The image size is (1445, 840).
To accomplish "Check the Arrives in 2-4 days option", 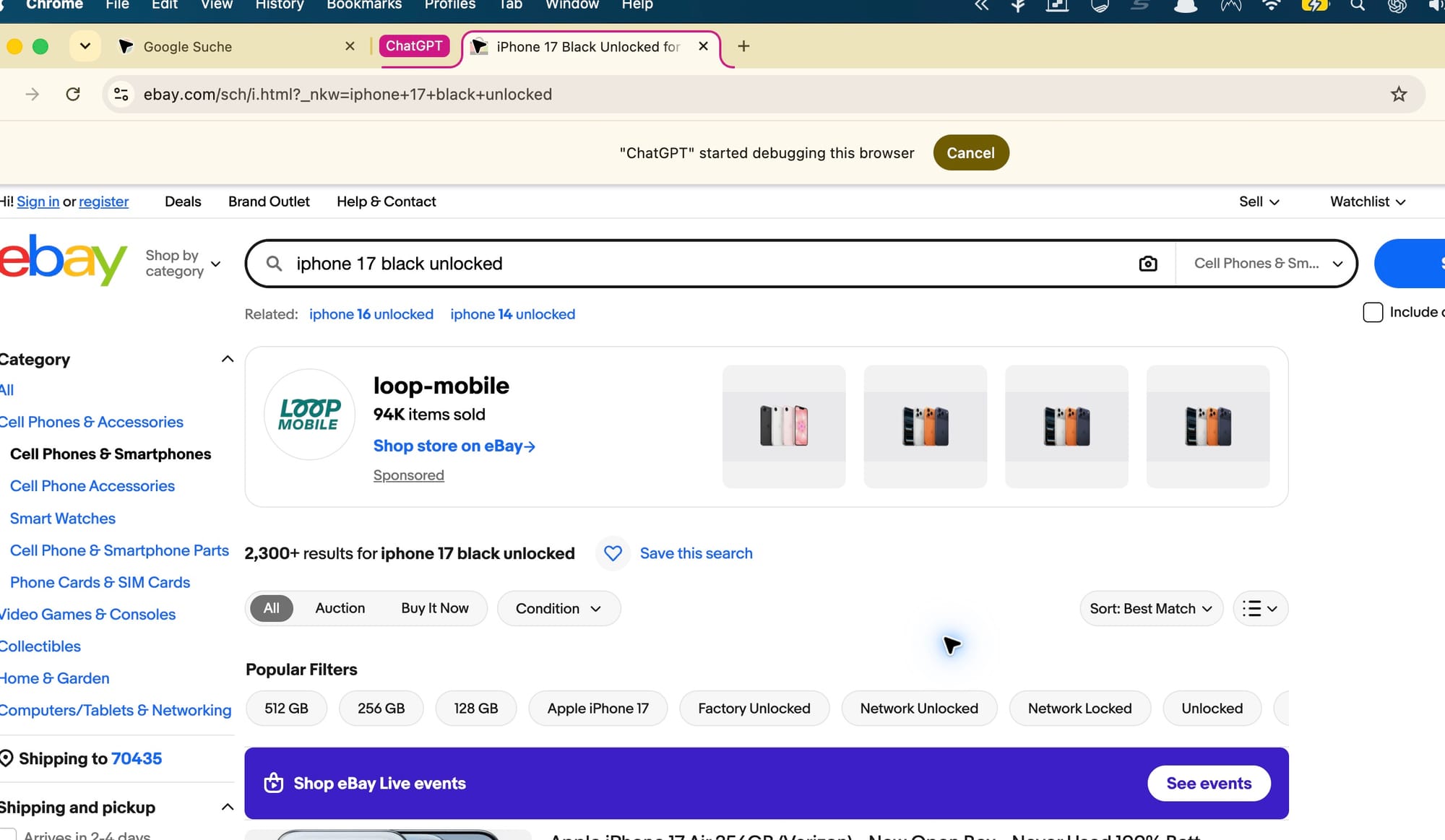I will (8, 834).
